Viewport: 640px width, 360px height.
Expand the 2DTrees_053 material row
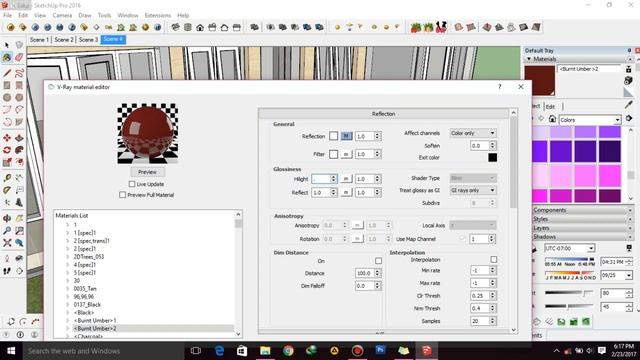point(68,257)
